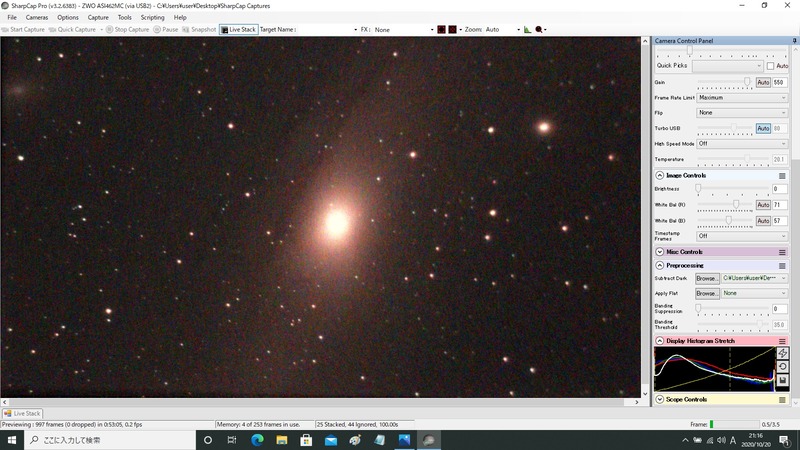Screen dimensions: 800x450
Task: Click the Start Capture toolbar button
Action: pos(23,30)
